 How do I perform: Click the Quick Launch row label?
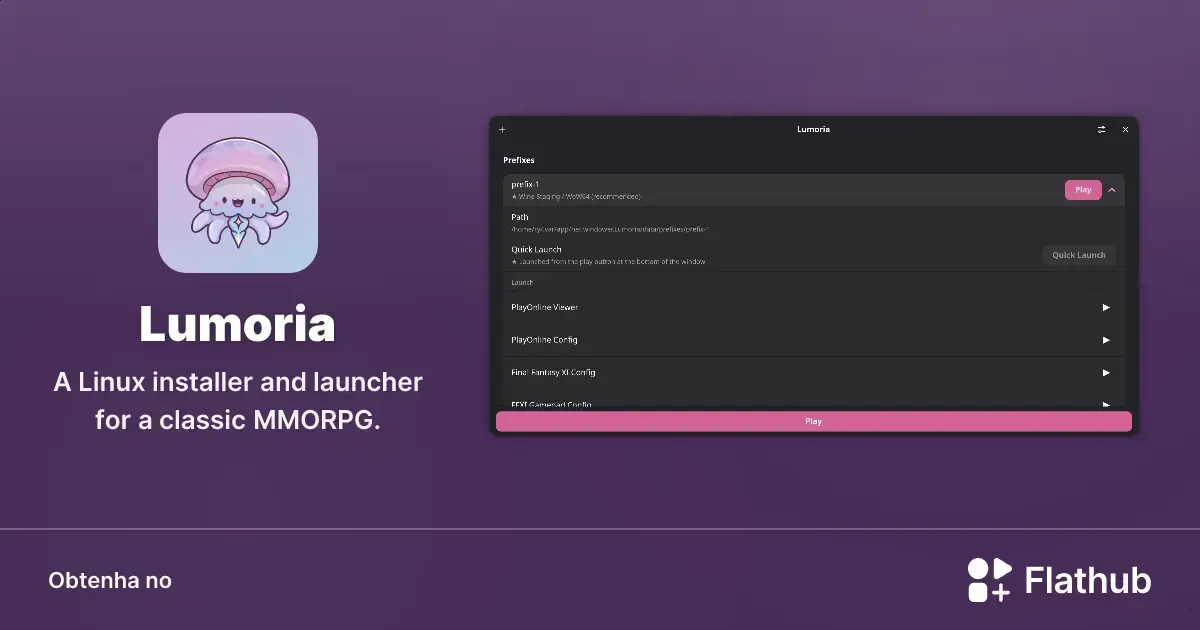point(536,249)
